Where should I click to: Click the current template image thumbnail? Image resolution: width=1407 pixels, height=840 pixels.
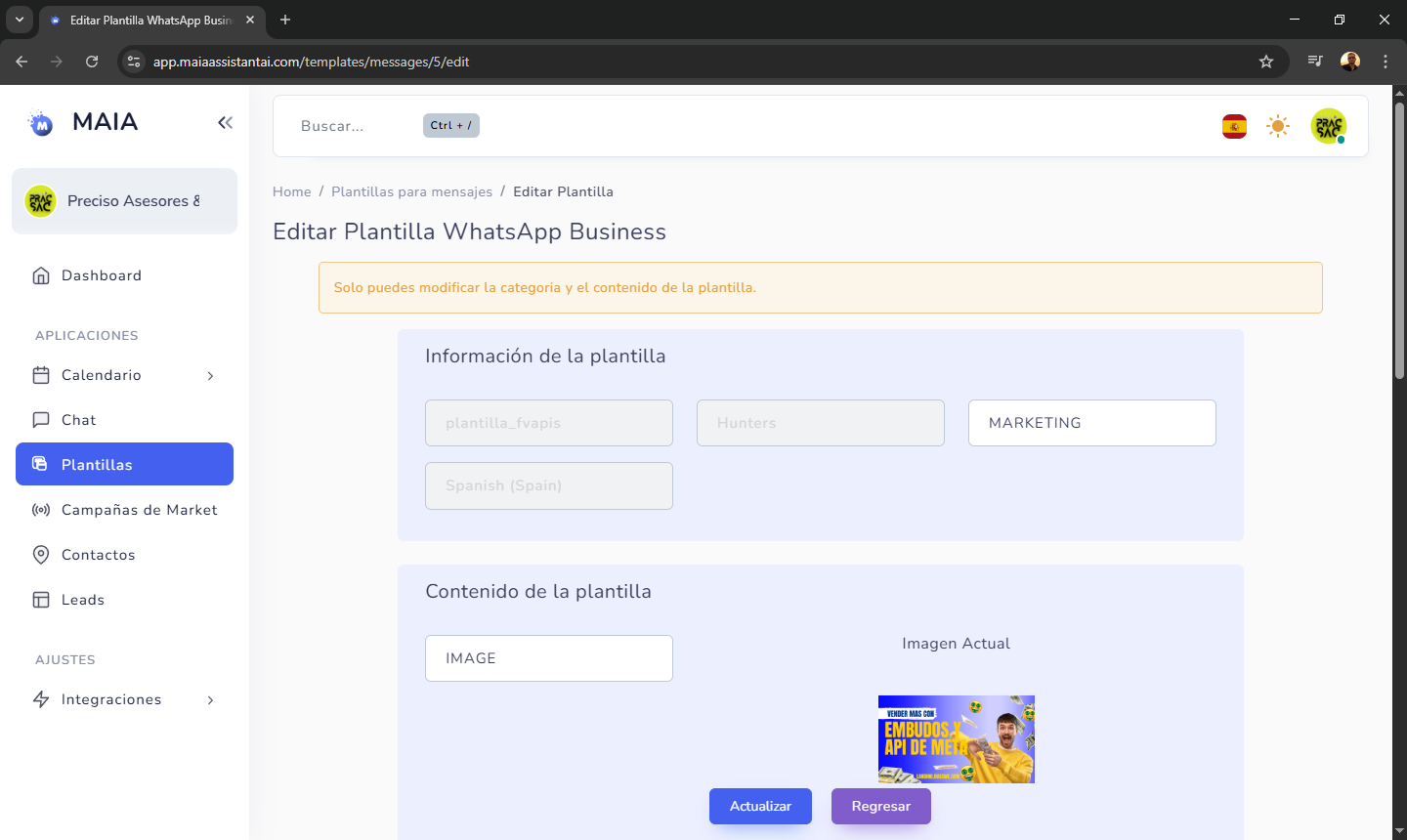point(956,738)
